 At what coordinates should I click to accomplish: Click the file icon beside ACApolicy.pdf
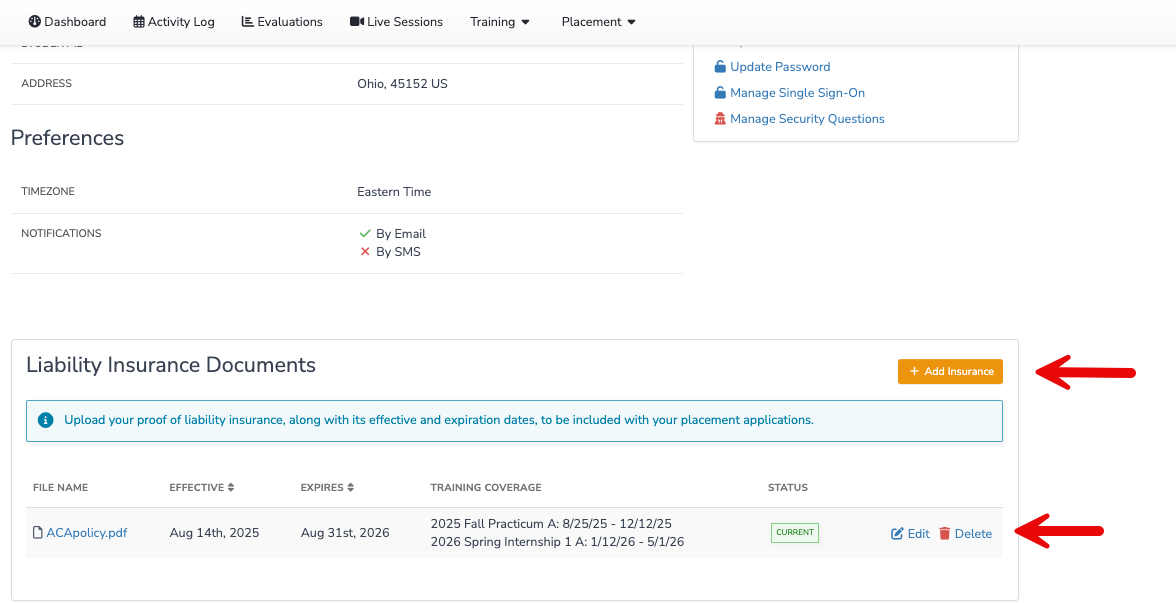(x=38, y=533)
